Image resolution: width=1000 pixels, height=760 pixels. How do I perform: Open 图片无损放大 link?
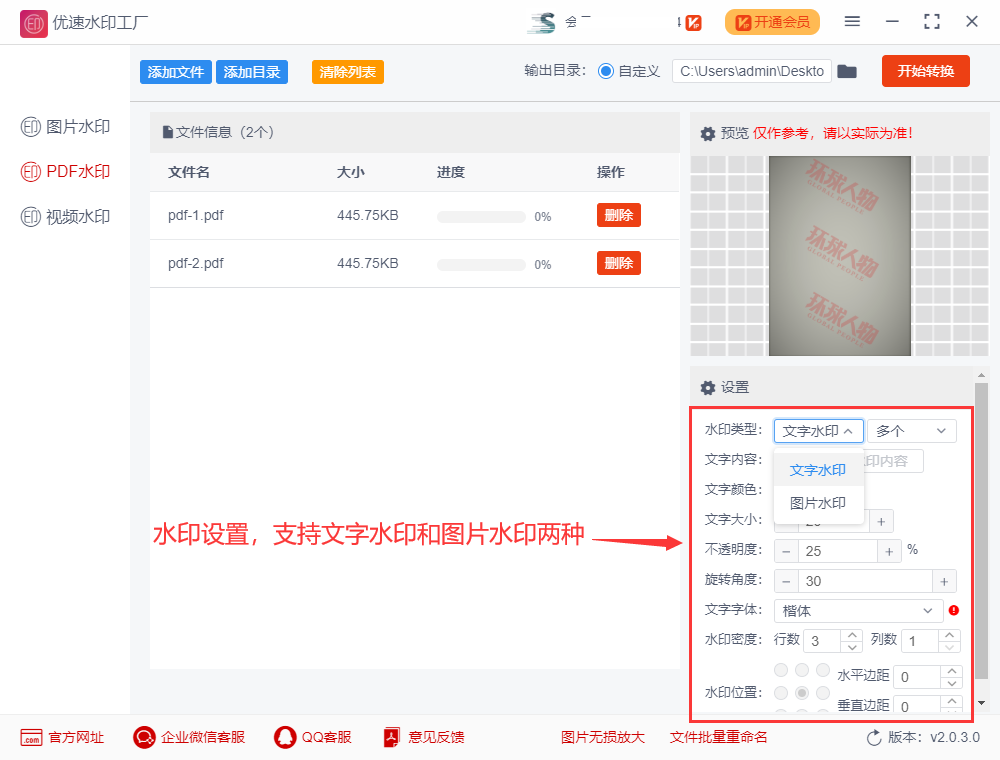coord(603,738)
